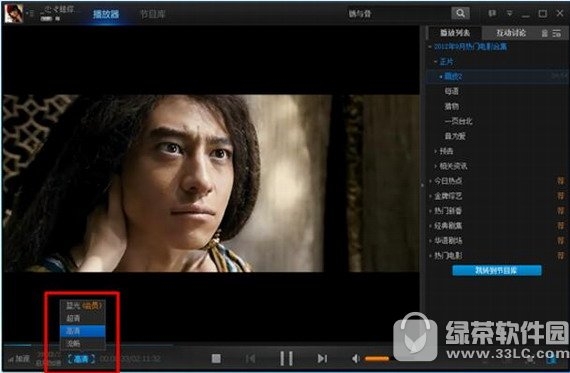The image size is (570, 373).
Task: Stop playback with the stop button
Action: [x=216, y=359]
